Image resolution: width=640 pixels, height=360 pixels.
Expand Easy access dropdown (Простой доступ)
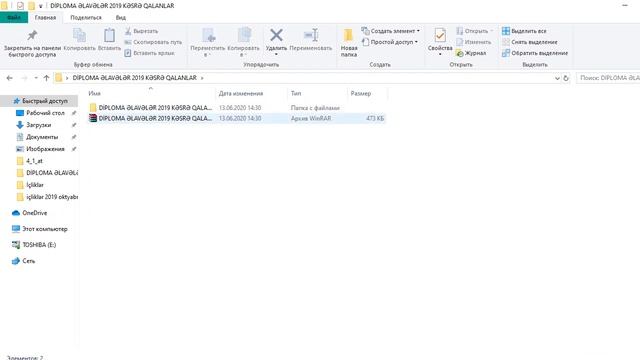click(x=390, y=42)
